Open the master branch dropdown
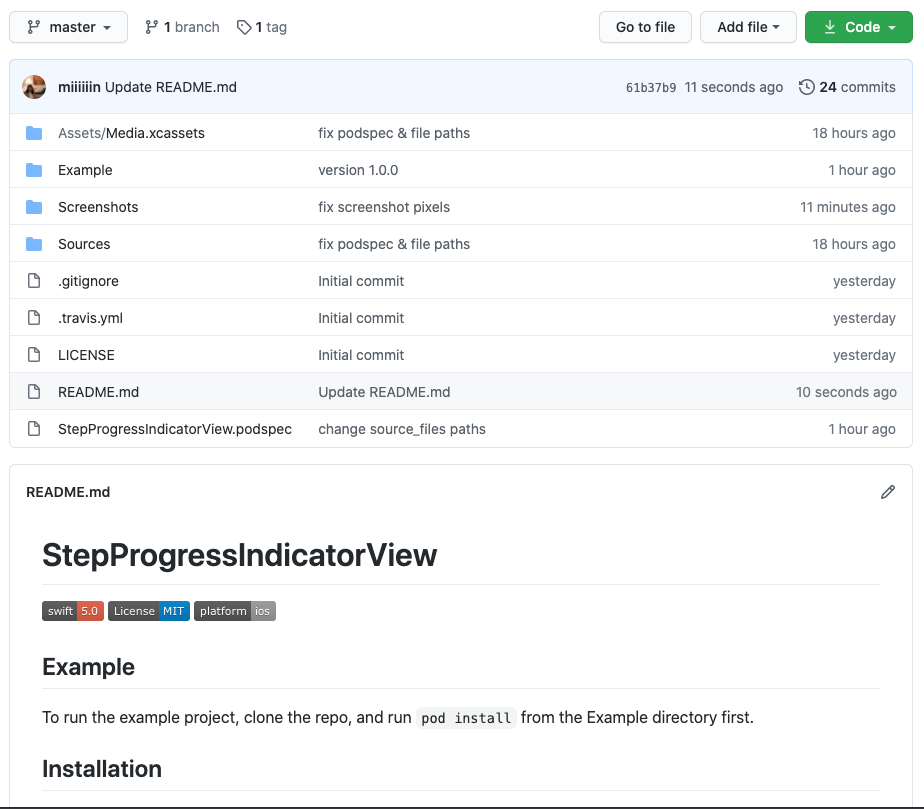 tap(68, 27)
